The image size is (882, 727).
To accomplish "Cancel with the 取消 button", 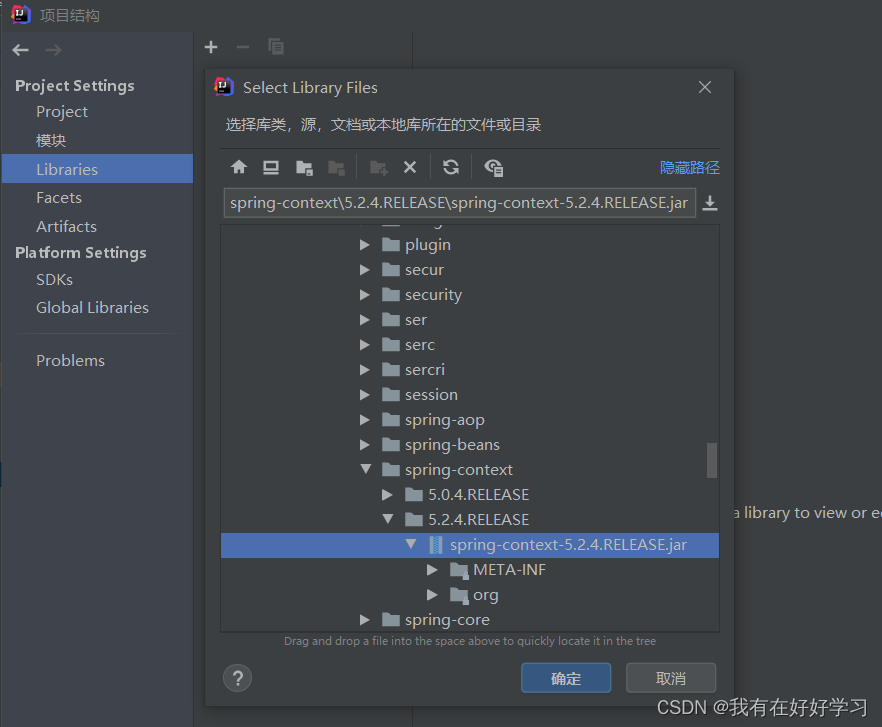I will [x=670, y=678].
